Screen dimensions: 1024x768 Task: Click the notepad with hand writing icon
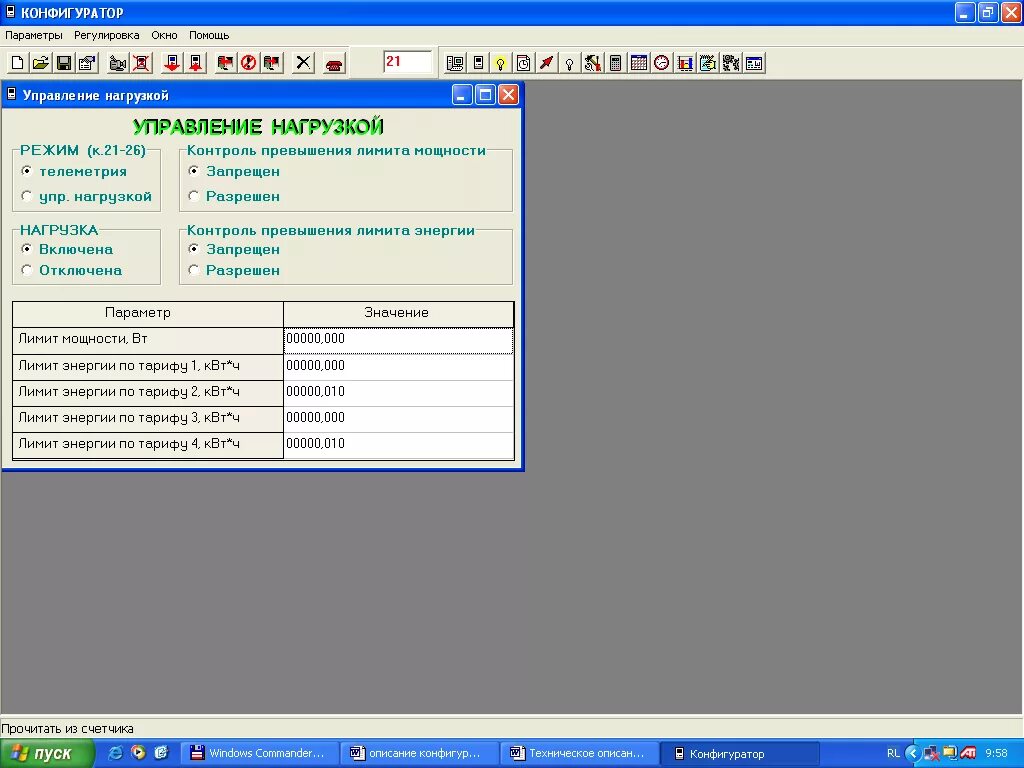pos(708,63)
